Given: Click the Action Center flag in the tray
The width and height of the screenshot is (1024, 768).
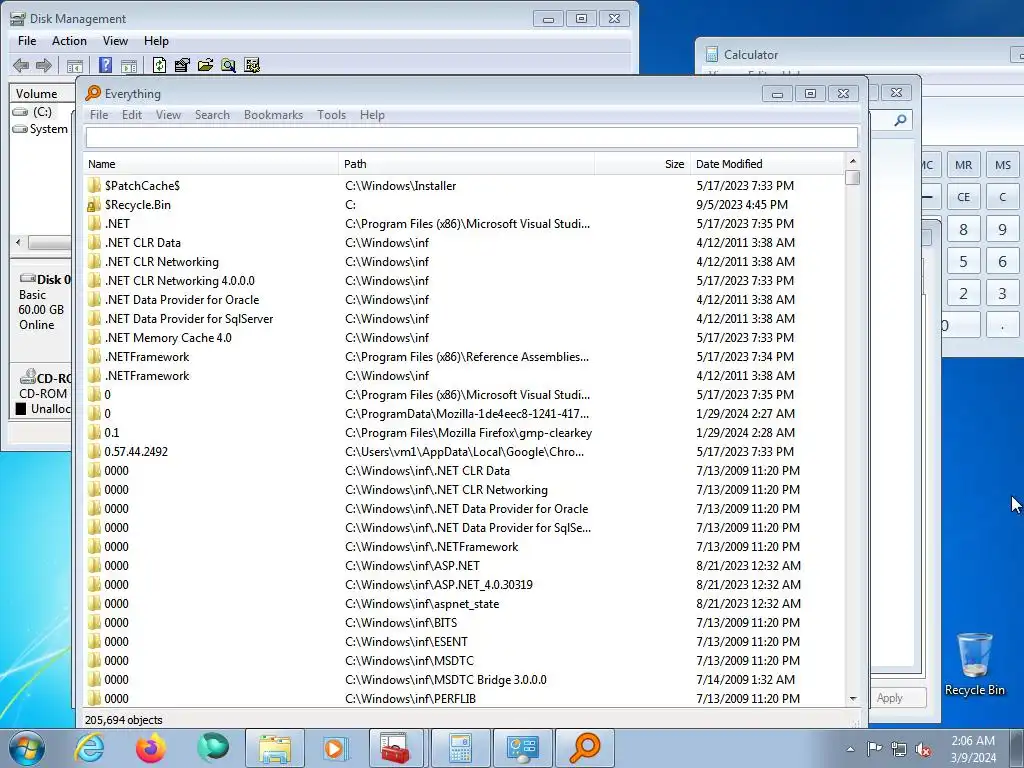Looking at the screenshot, I should pos(874,749).
